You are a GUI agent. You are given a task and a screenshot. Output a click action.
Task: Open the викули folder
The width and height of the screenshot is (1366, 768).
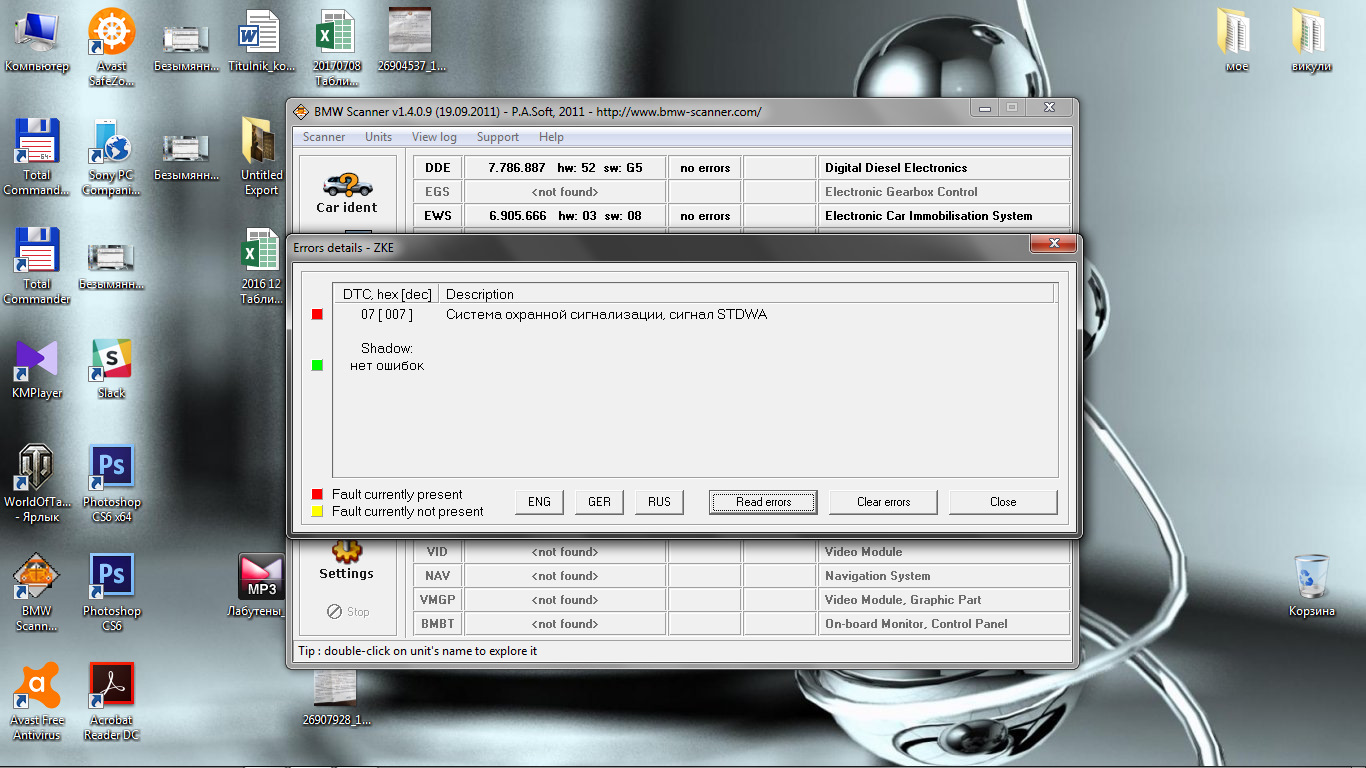click(1311, 42)
